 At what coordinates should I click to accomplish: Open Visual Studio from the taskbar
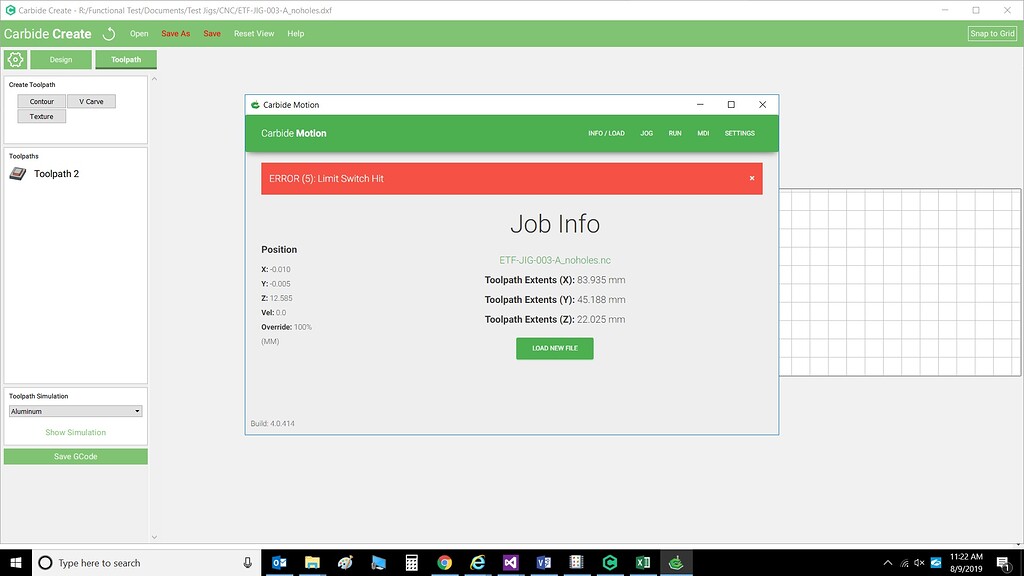510,563
